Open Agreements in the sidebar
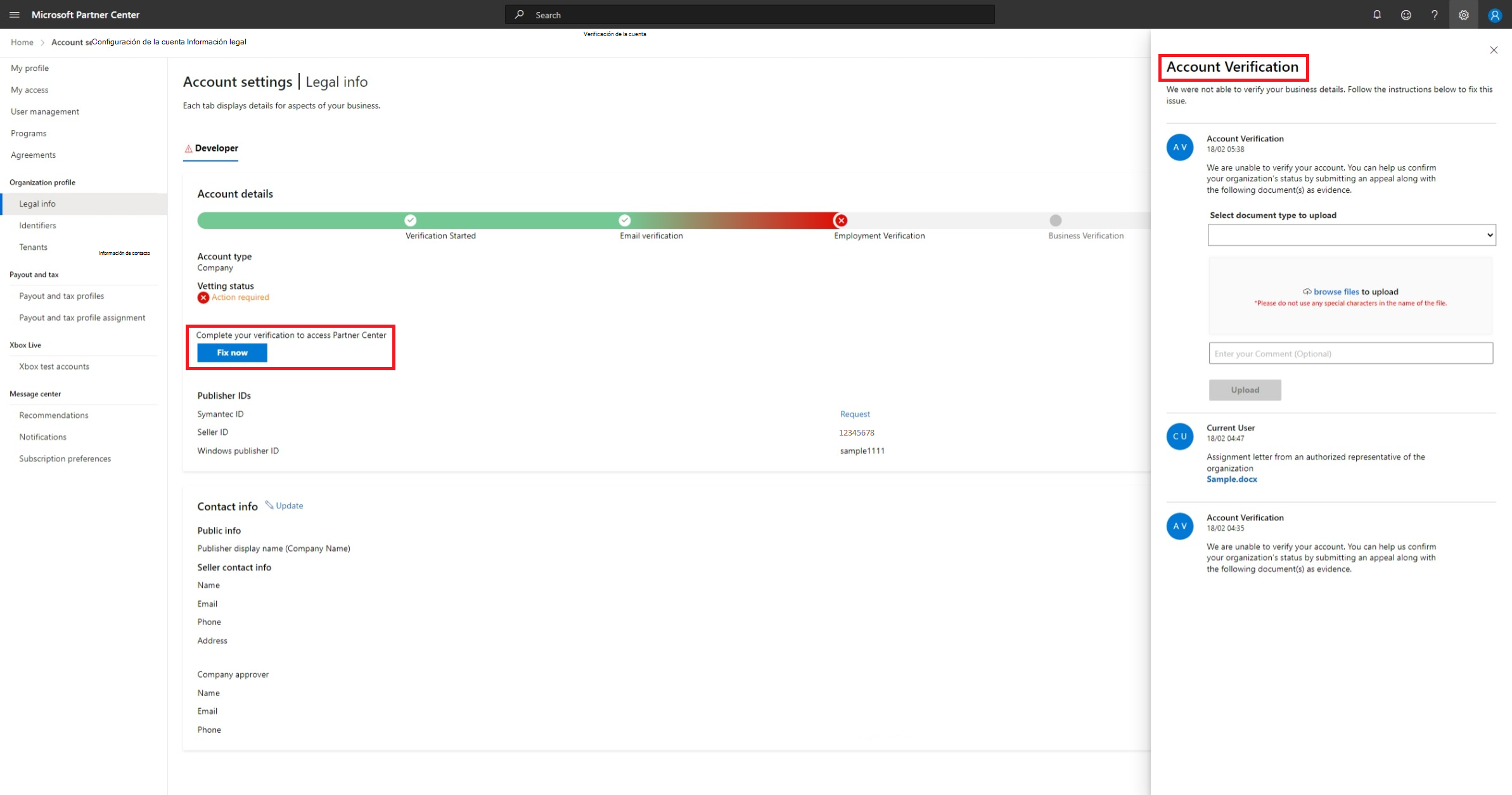1512x795 pixels. tap(33, 155)
